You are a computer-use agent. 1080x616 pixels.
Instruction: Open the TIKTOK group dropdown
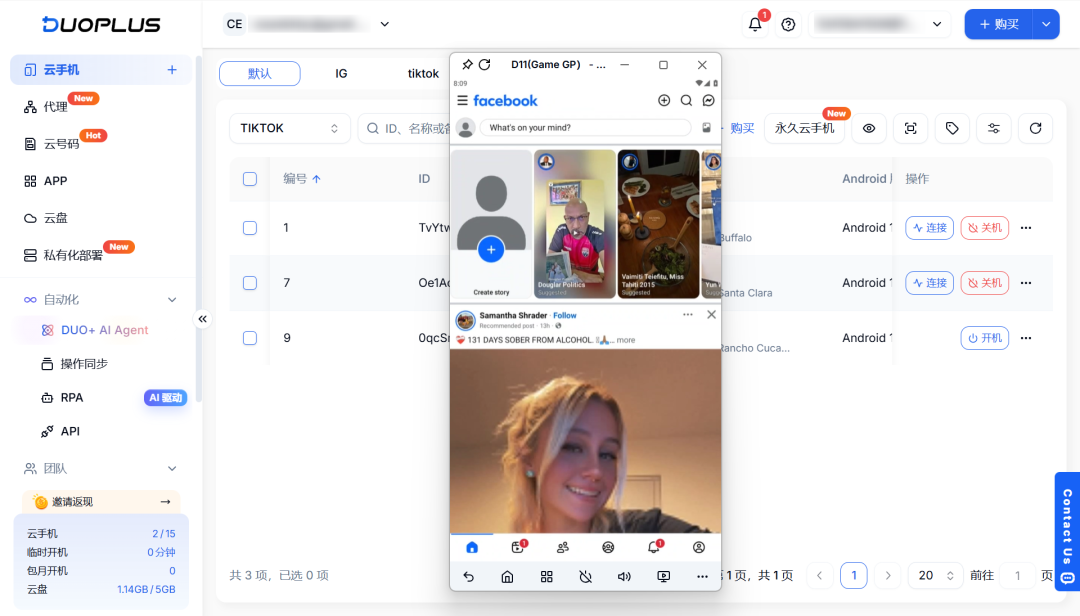[x=289, y=128]
